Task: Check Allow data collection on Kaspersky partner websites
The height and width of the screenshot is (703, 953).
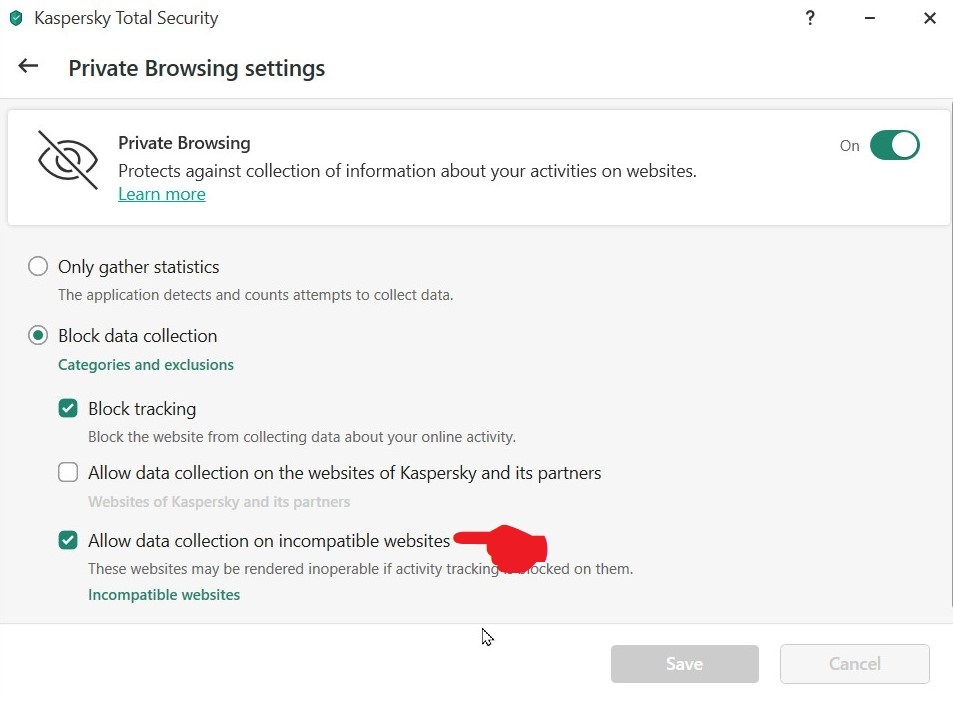Action: [68, 472]
